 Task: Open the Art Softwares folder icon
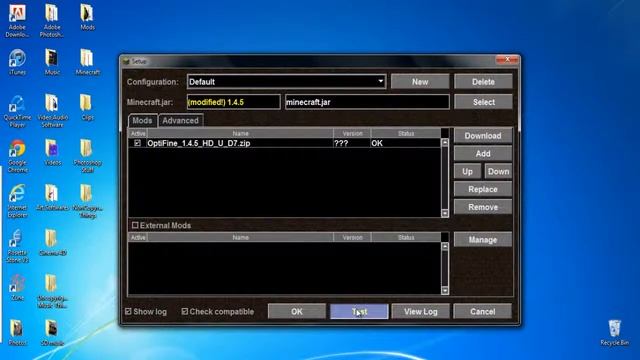(52, 198)
